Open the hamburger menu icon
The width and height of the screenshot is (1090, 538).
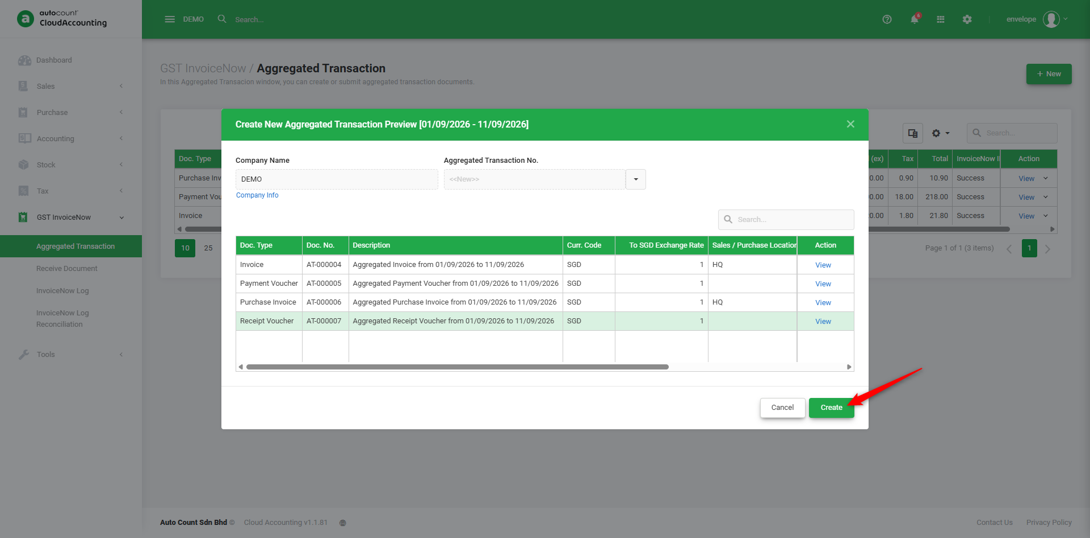170,19
